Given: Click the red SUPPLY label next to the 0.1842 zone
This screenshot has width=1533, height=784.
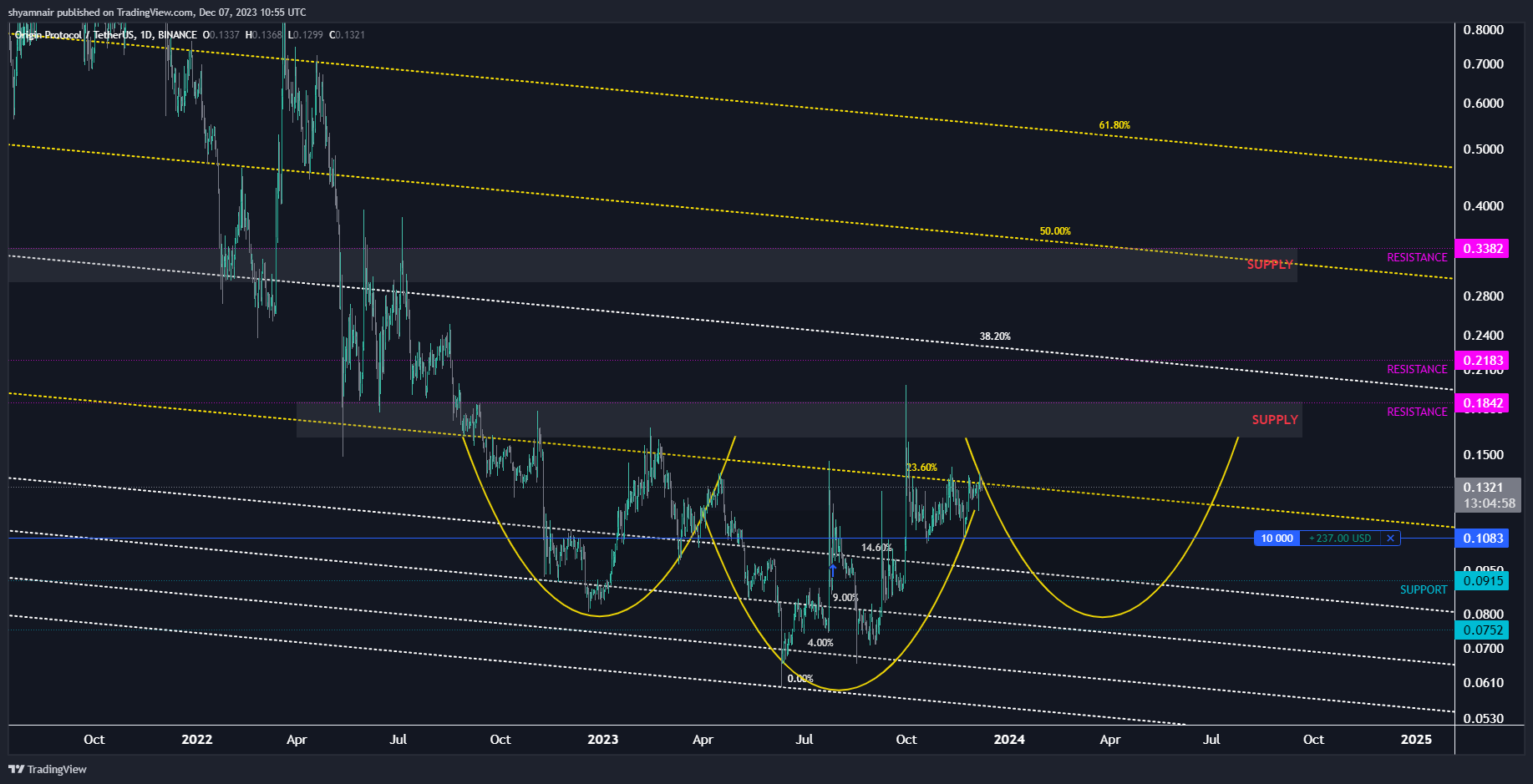Looking at the screenshot, I should click(x=1275, y=420).
